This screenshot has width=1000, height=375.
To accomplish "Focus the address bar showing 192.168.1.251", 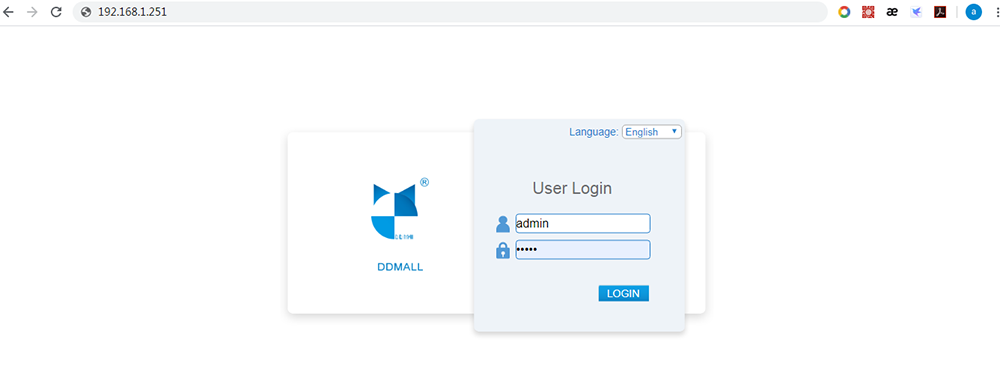I will (450, 11).
